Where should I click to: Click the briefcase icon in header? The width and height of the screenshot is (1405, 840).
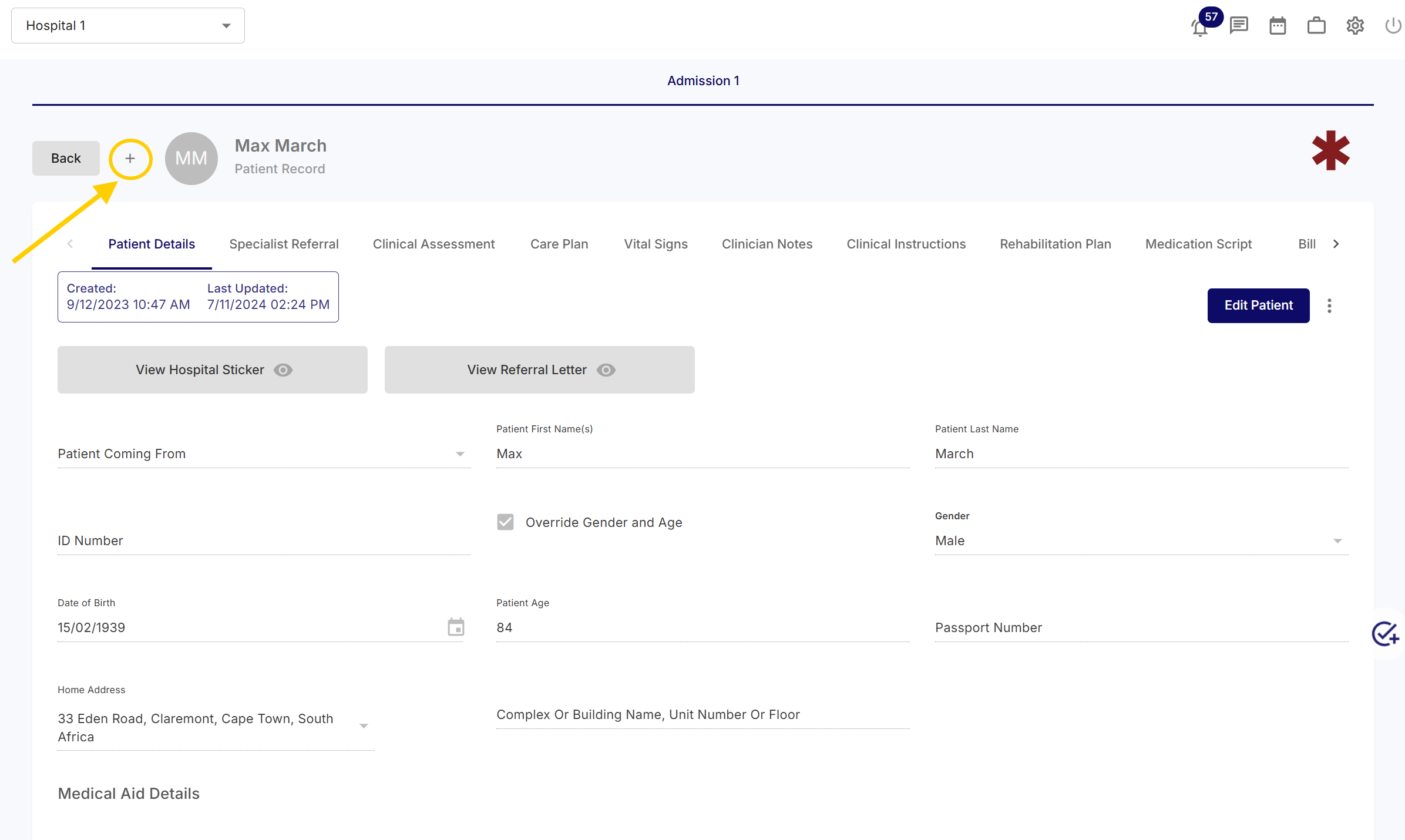[1316, 26]
